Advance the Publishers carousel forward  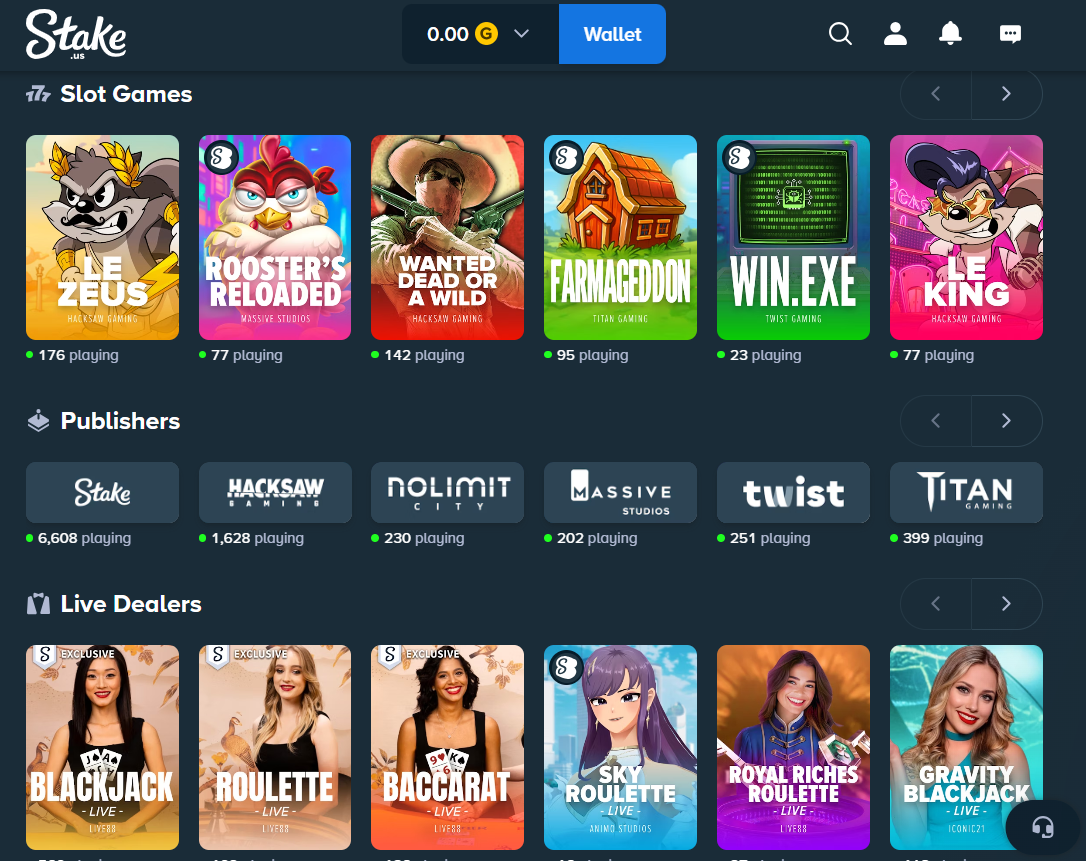1007,420
